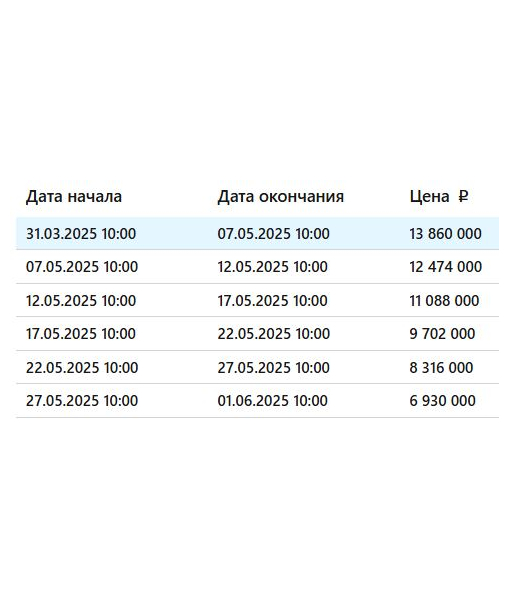Click end date 12.05.2025 10:00 cell
Viewport: 510px width, 600px height.
coord(272,267)
